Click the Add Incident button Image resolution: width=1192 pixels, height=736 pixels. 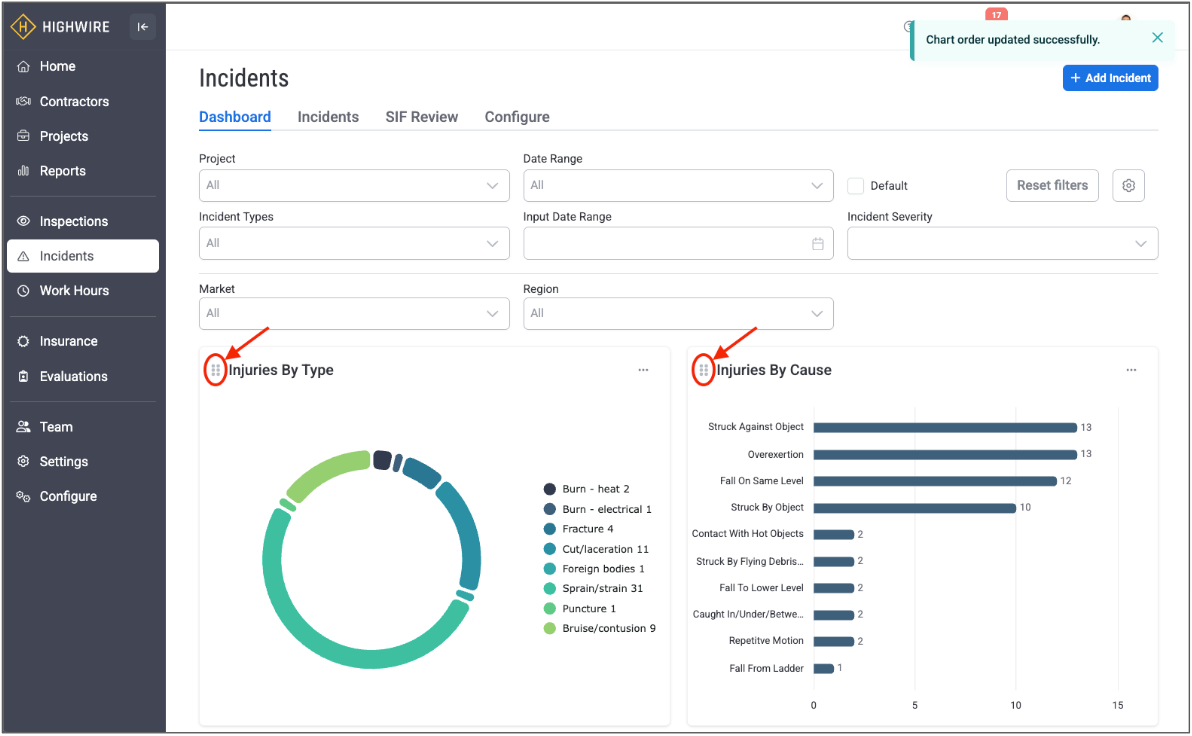(x=1110, y=78)
